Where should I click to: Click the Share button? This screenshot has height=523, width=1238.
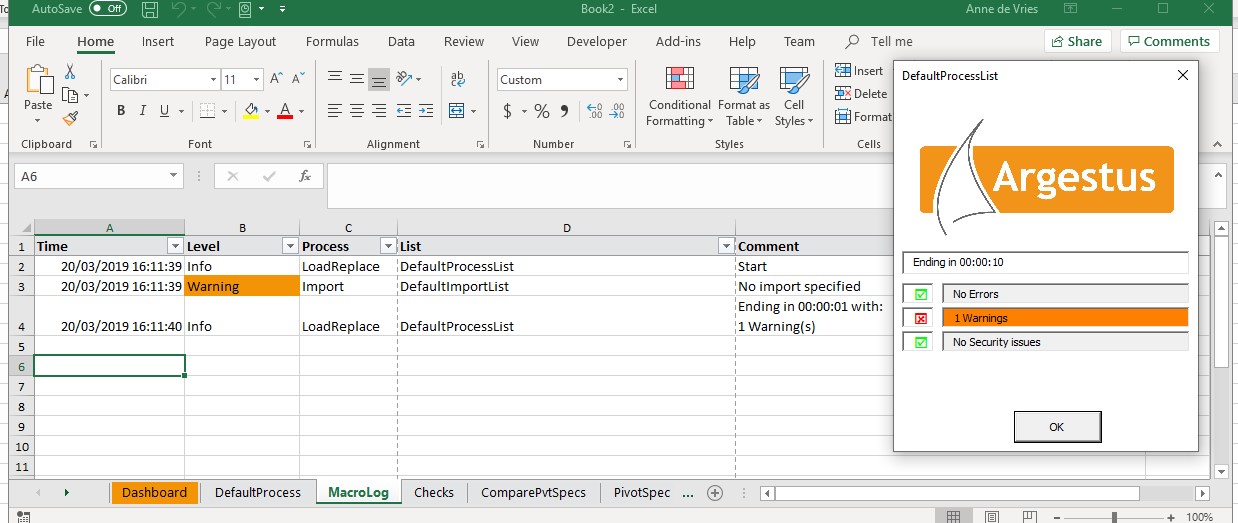1077,41
